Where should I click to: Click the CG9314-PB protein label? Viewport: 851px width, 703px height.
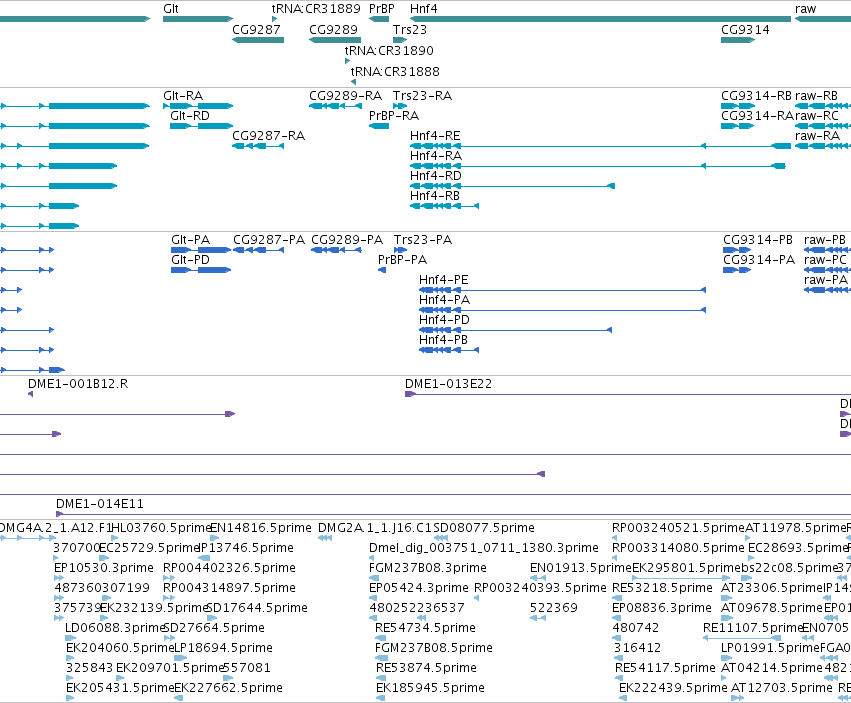(758, 240)
